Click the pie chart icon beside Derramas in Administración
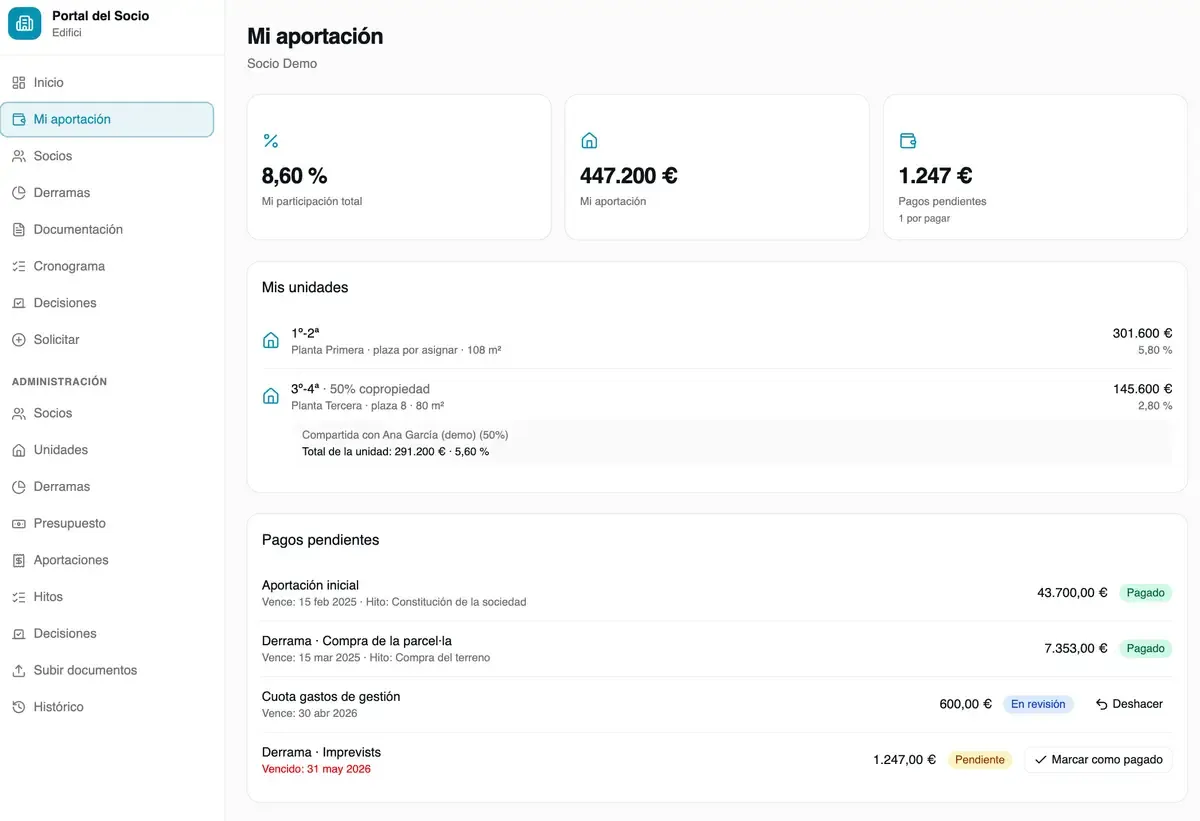Viewport: 1200px width, 821px height. point(18,487)
